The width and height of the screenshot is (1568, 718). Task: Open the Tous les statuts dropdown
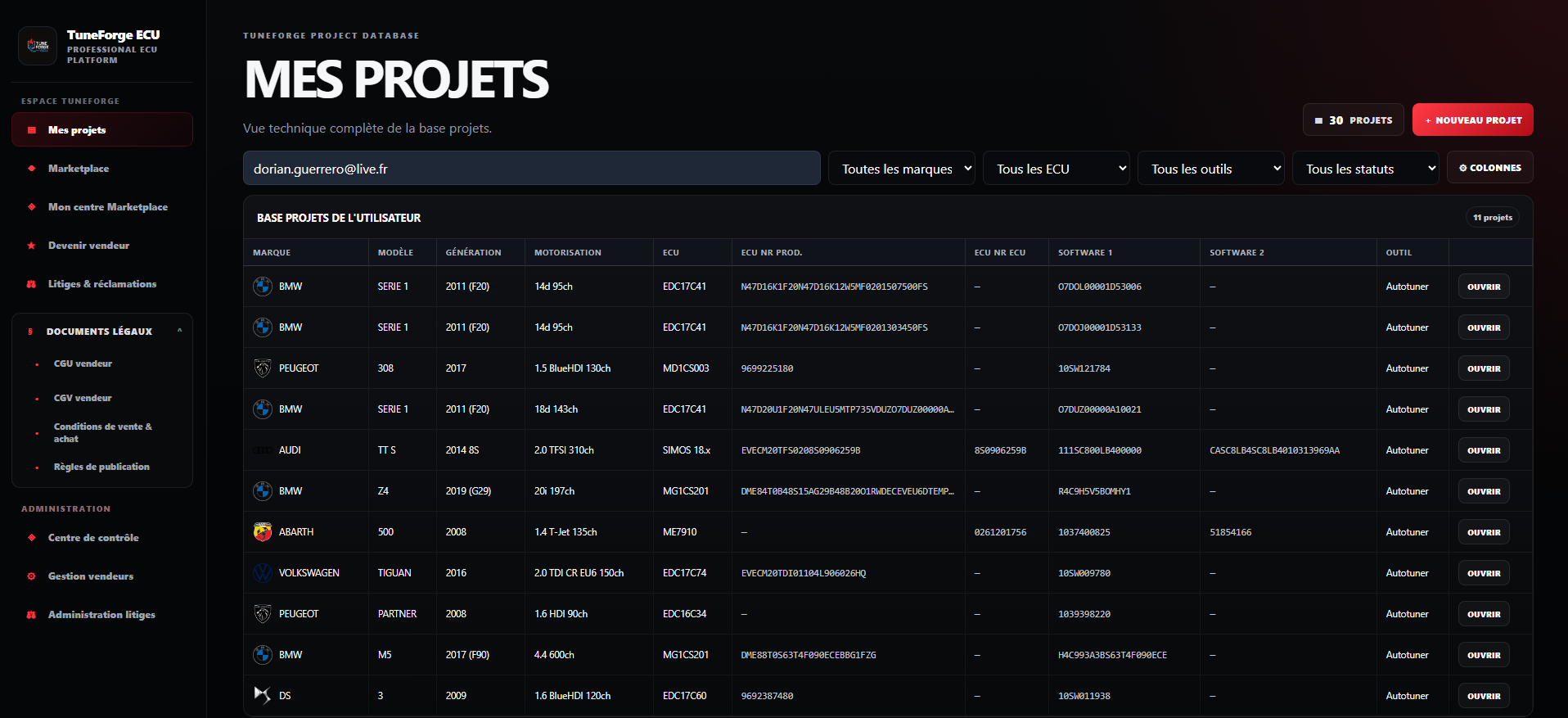pos(1366,169)
